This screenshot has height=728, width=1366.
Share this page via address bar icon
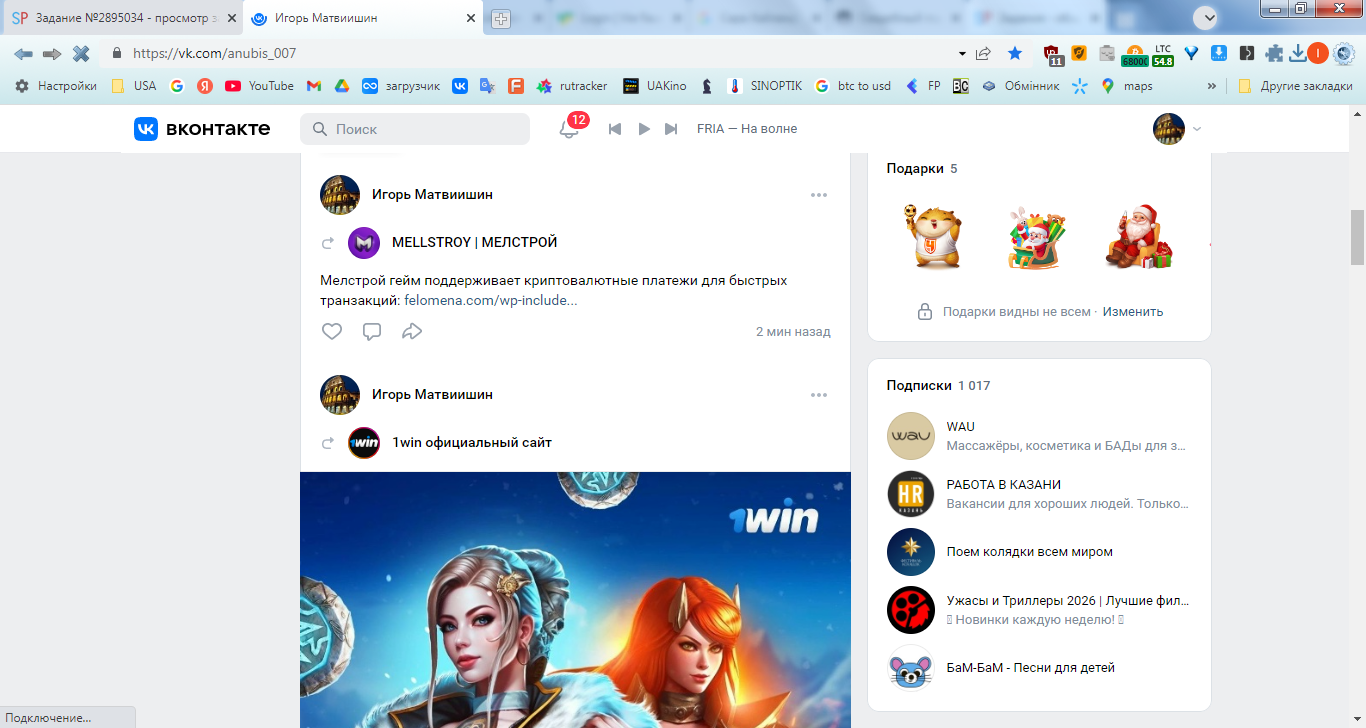coord(984,53)
